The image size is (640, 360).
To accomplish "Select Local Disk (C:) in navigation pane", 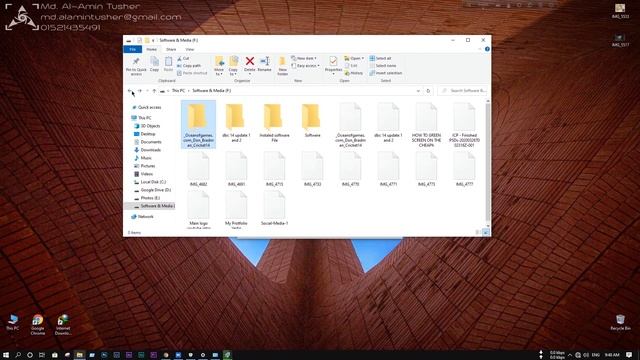I will click(151, 182).
